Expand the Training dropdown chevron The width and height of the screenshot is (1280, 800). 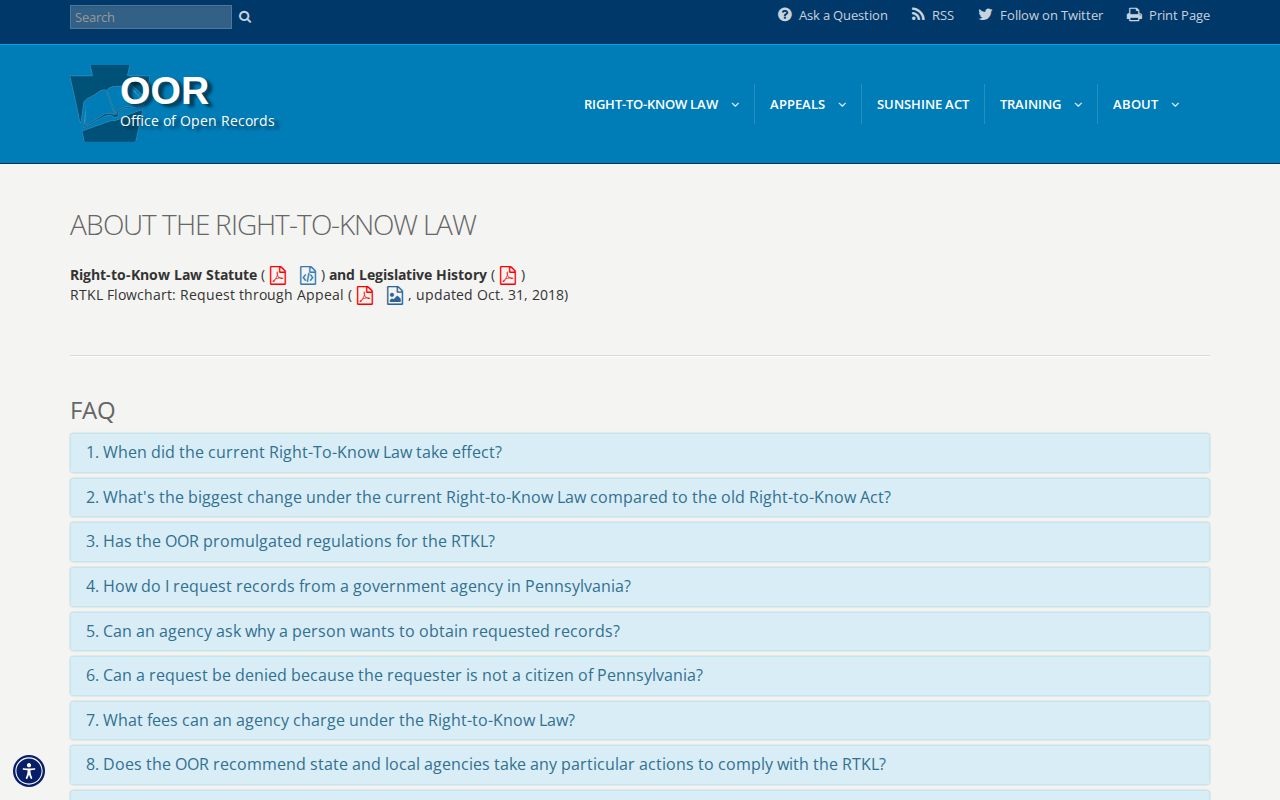(1078, 104)
